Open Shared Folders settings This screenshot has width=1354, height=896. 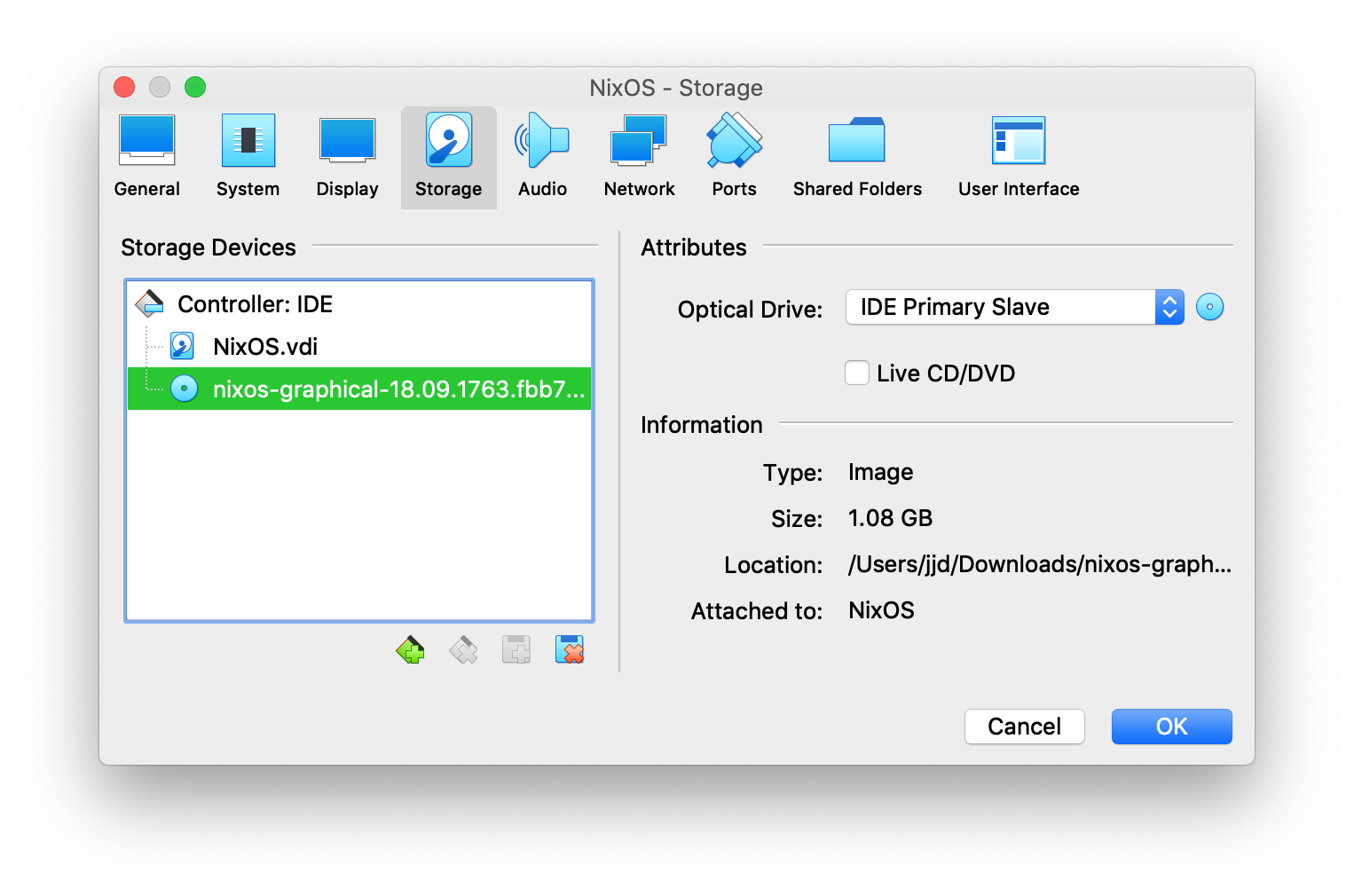pyautogui.click(x=856, y=157)
